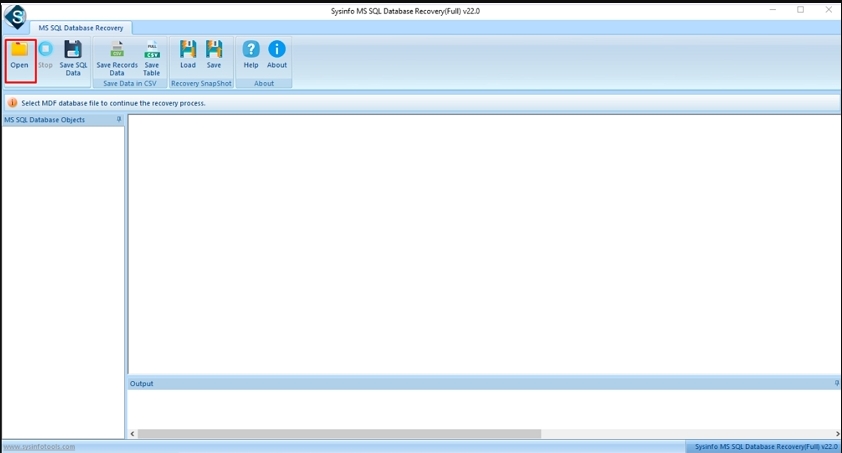Select the MS SQL Database Recovery tab
This screenshot has height=453, width=842.
pos(81,28)
